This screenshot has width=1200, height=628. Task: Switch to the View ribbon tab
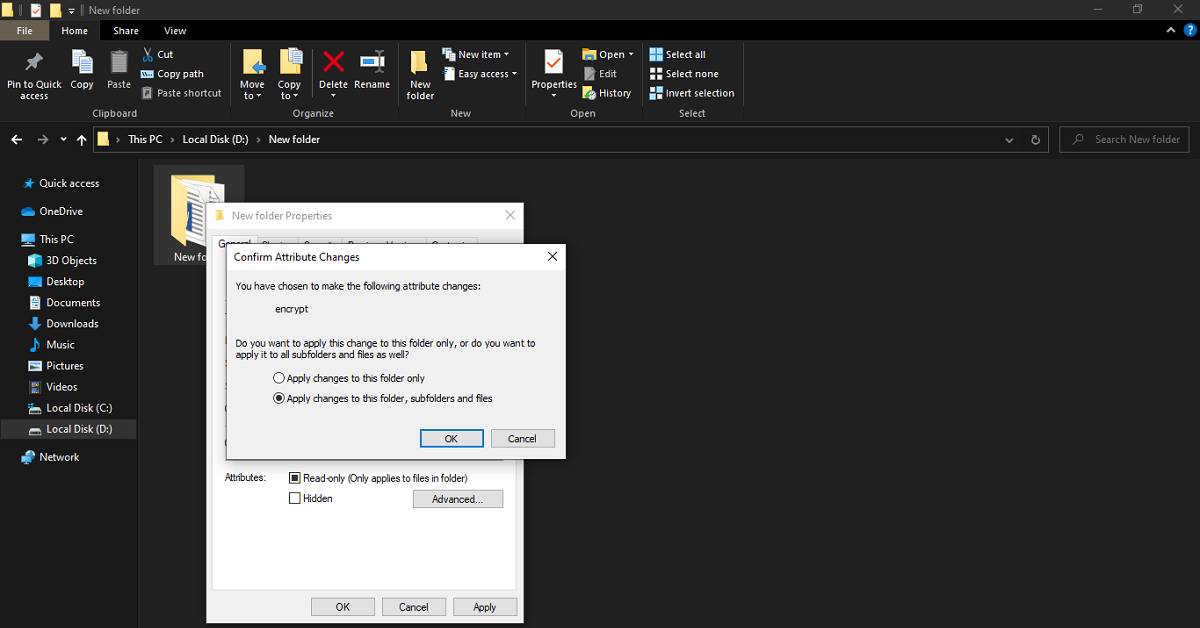tap(175, 31)
